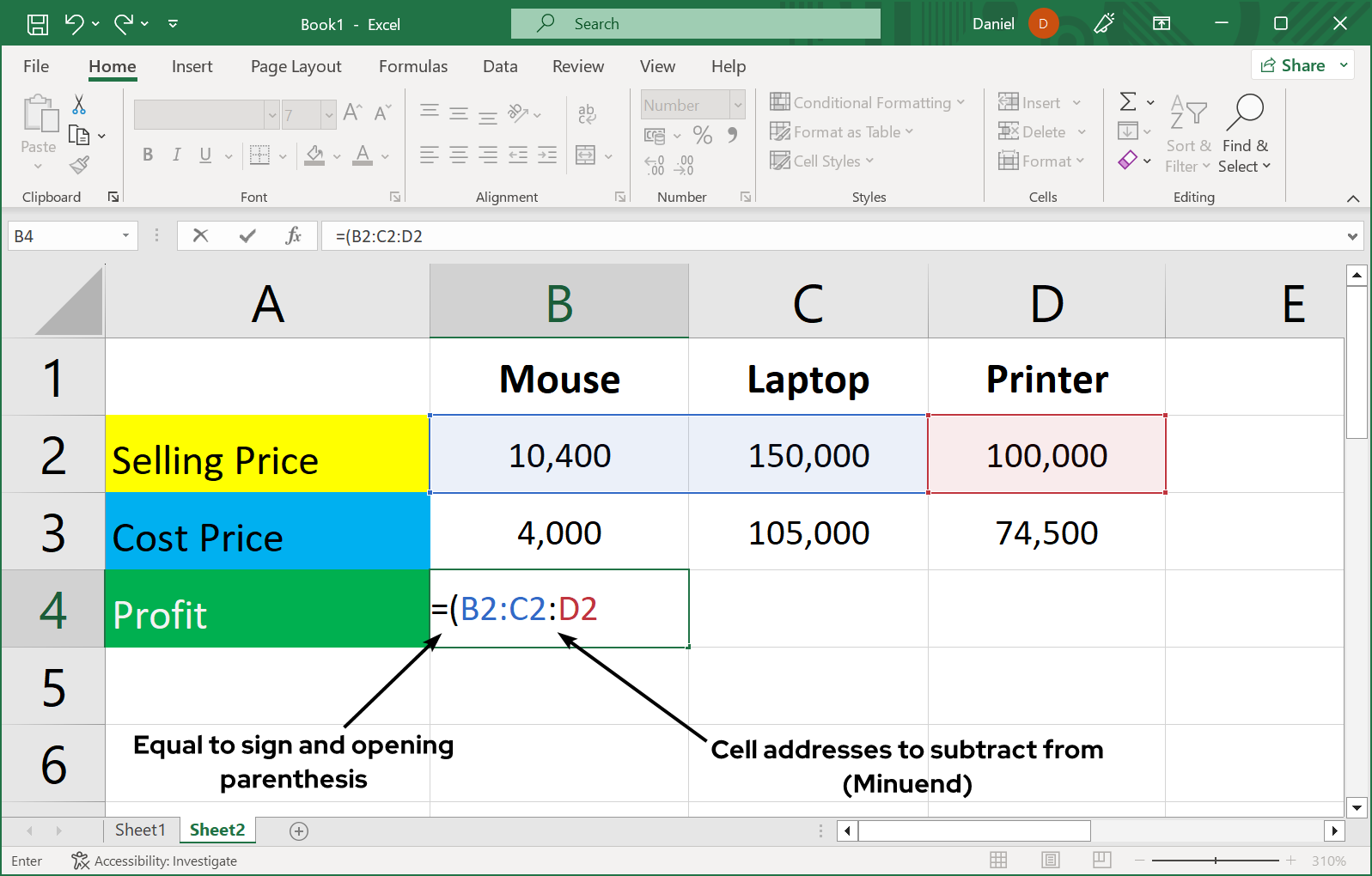Click the Increase Font Size icon
The height and width of the screenshot is (876, 1372).
pyautogui.click(x=352, y=113)
